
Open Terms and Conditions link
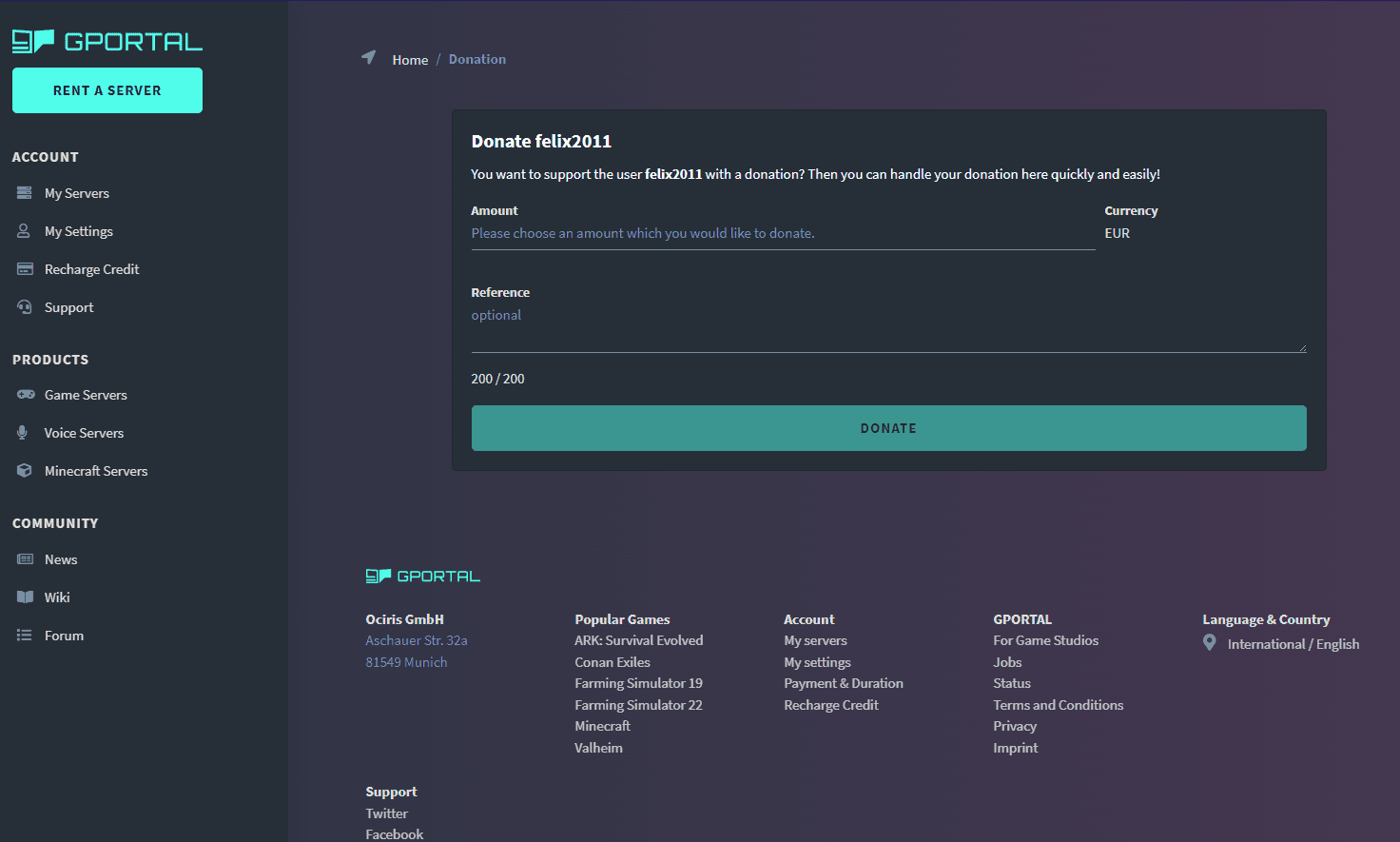[1059, 705]
